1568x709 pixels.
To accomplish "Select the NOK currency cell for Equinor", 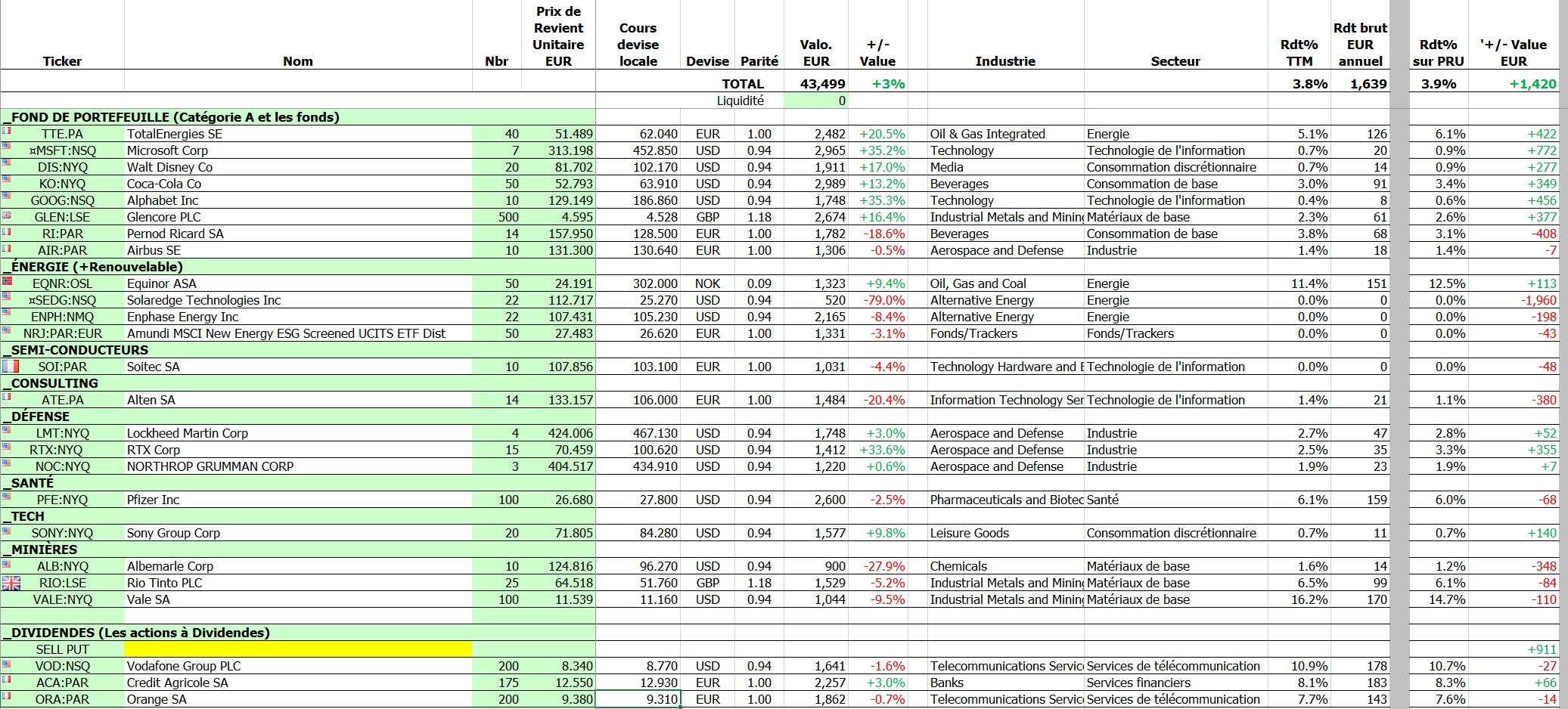I will coord(707,283).
